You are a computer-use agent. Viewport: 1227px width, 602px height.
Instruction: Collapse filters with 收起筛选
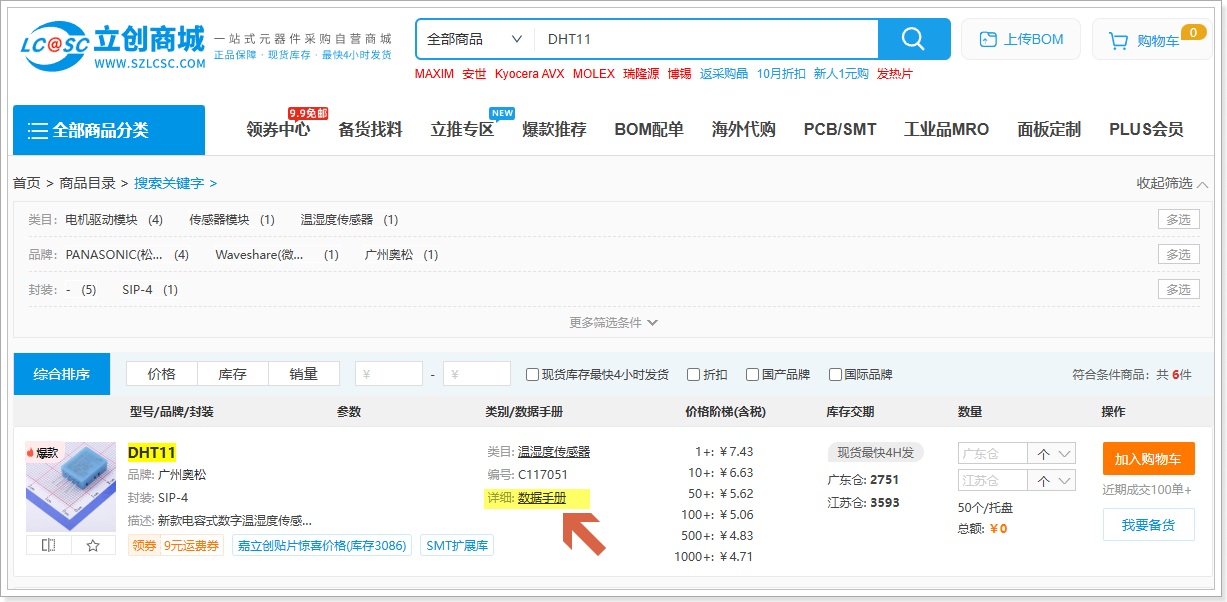(1172, 183)
